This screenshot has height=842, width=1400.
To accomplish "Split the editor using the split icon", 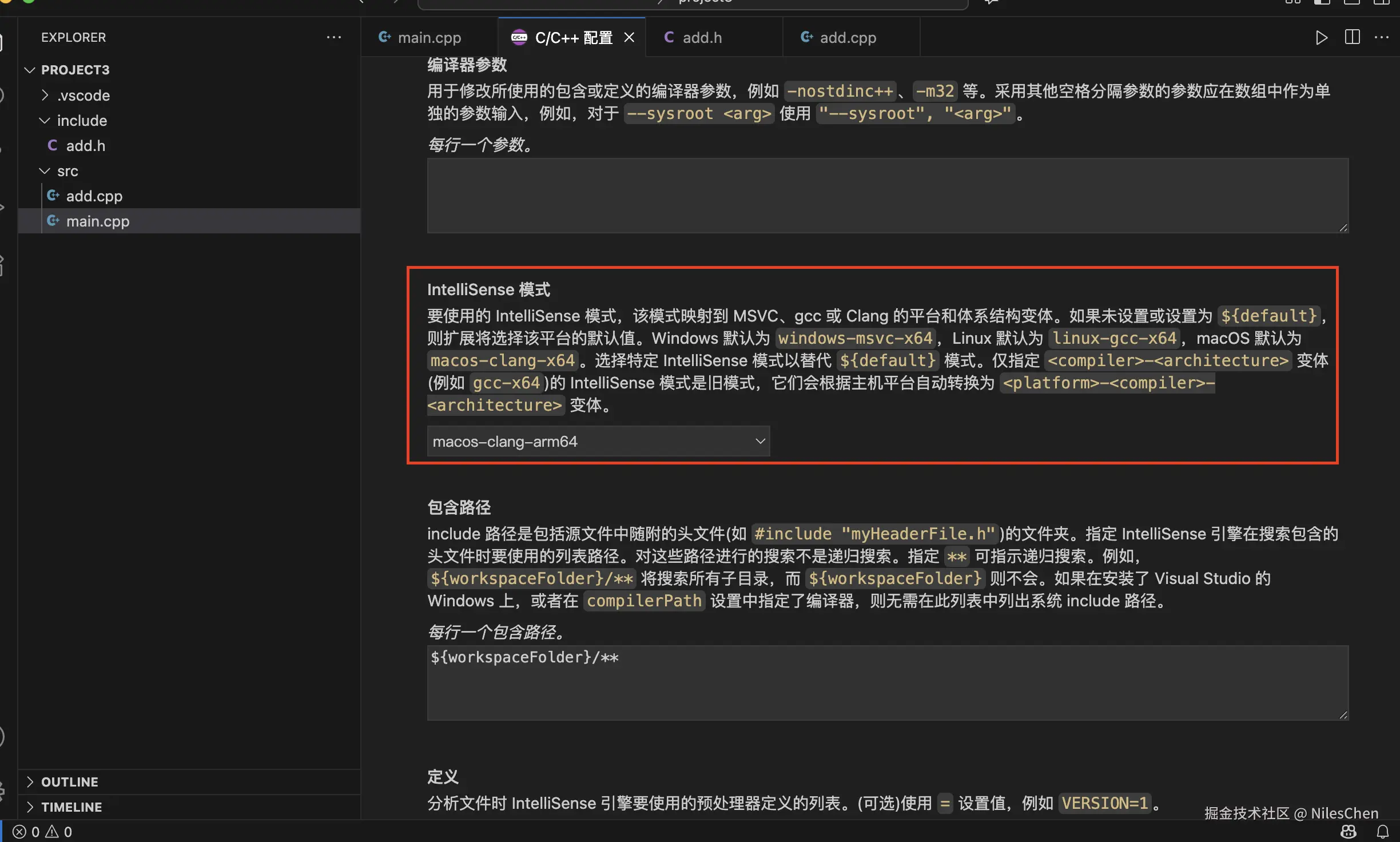I will point(1353,38).
